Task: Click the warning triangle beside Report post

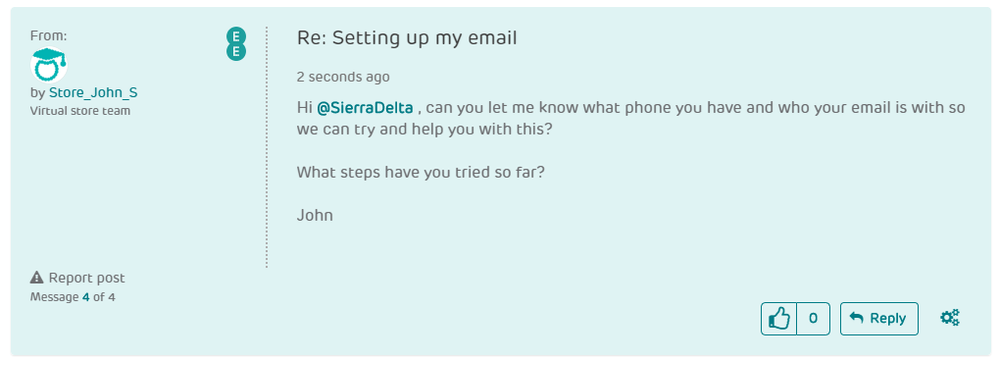Action: point(37,277)
